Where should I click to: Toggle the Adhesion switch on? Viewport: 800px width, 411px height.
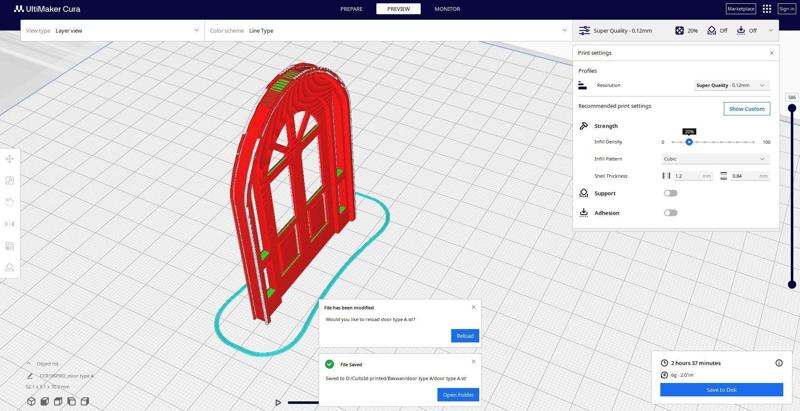click(x=670, y=213)
